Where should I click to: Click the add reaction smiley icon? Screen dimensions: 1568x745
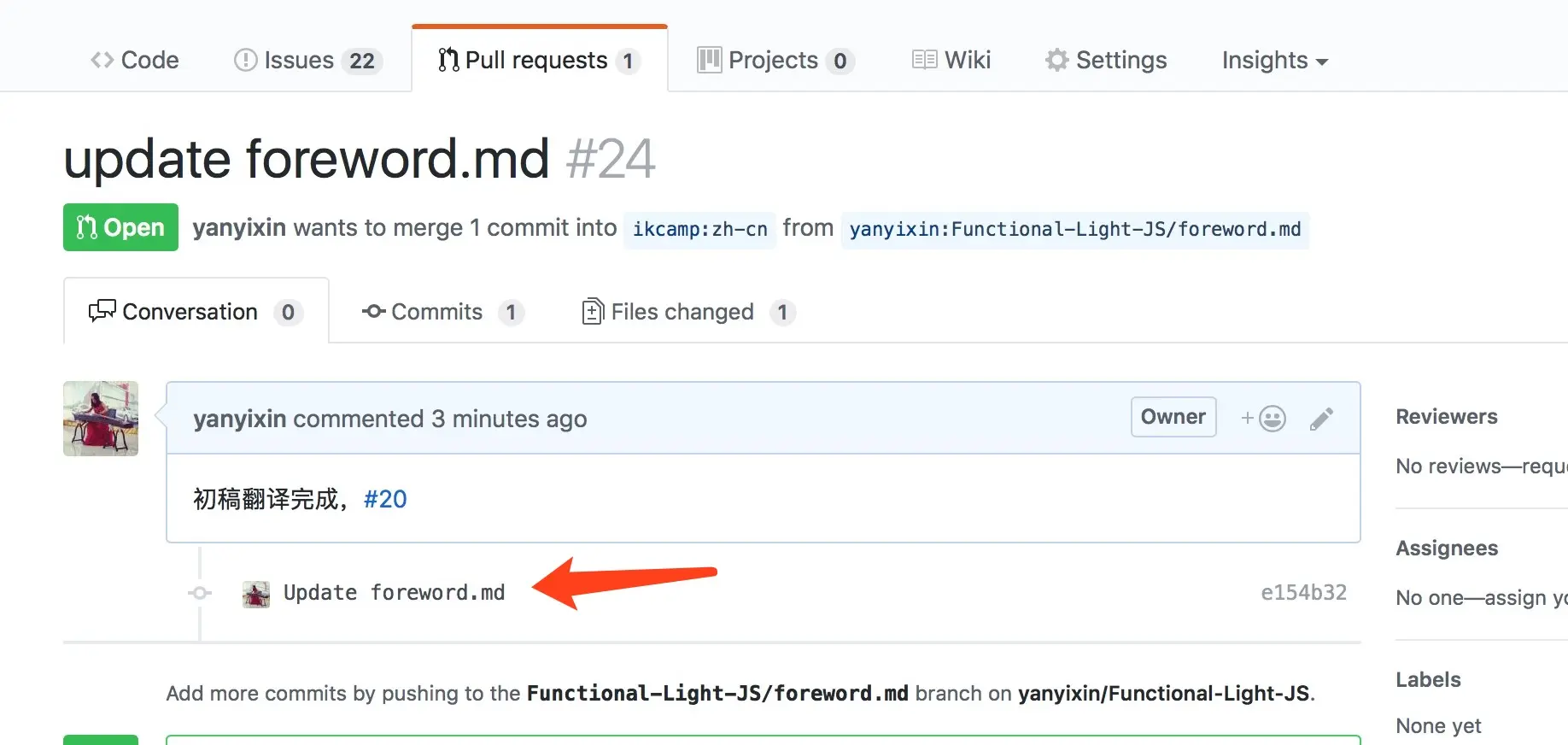[1263, 418]
